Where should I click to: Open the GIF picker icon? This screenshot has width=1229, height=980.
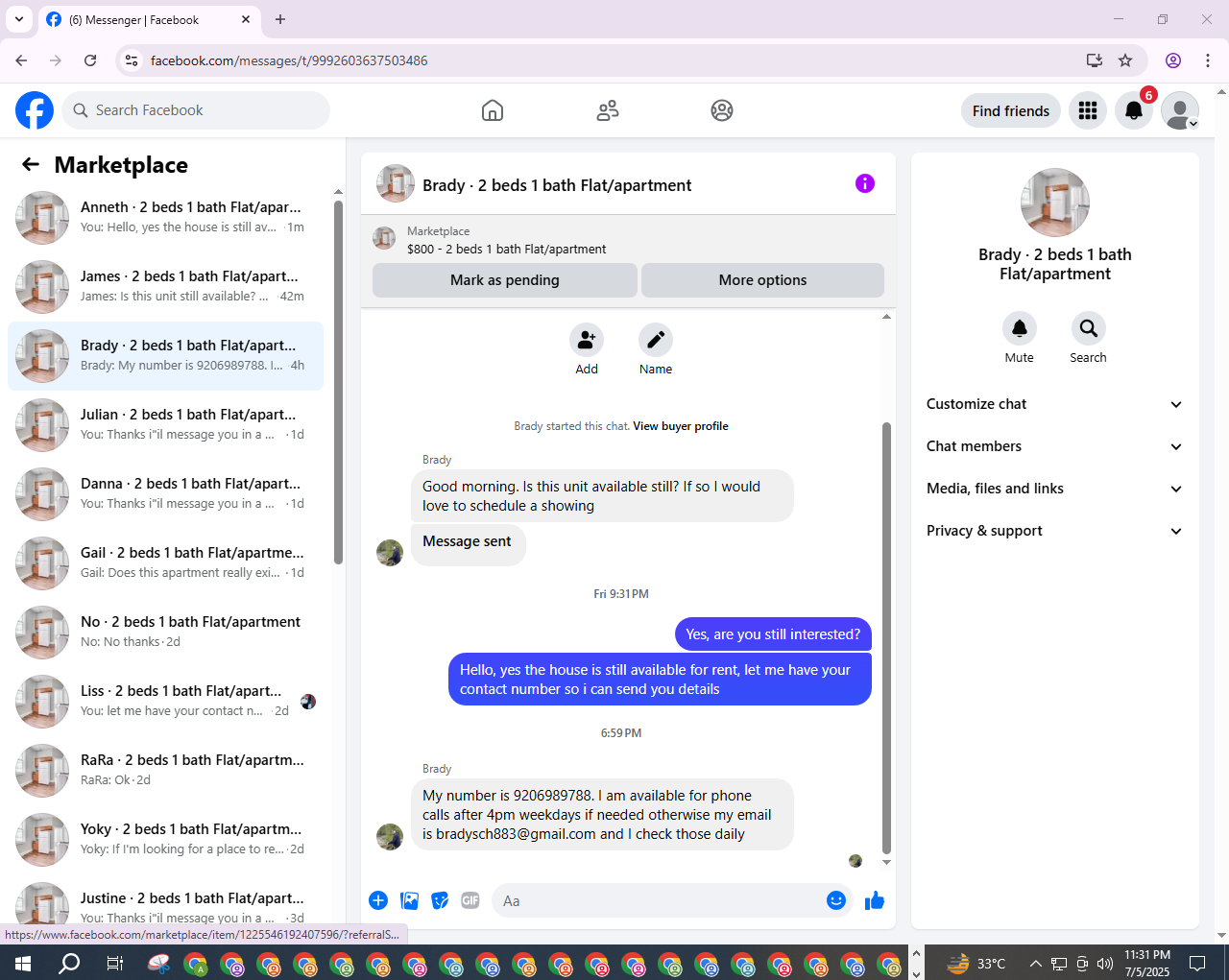click(470, 900)
